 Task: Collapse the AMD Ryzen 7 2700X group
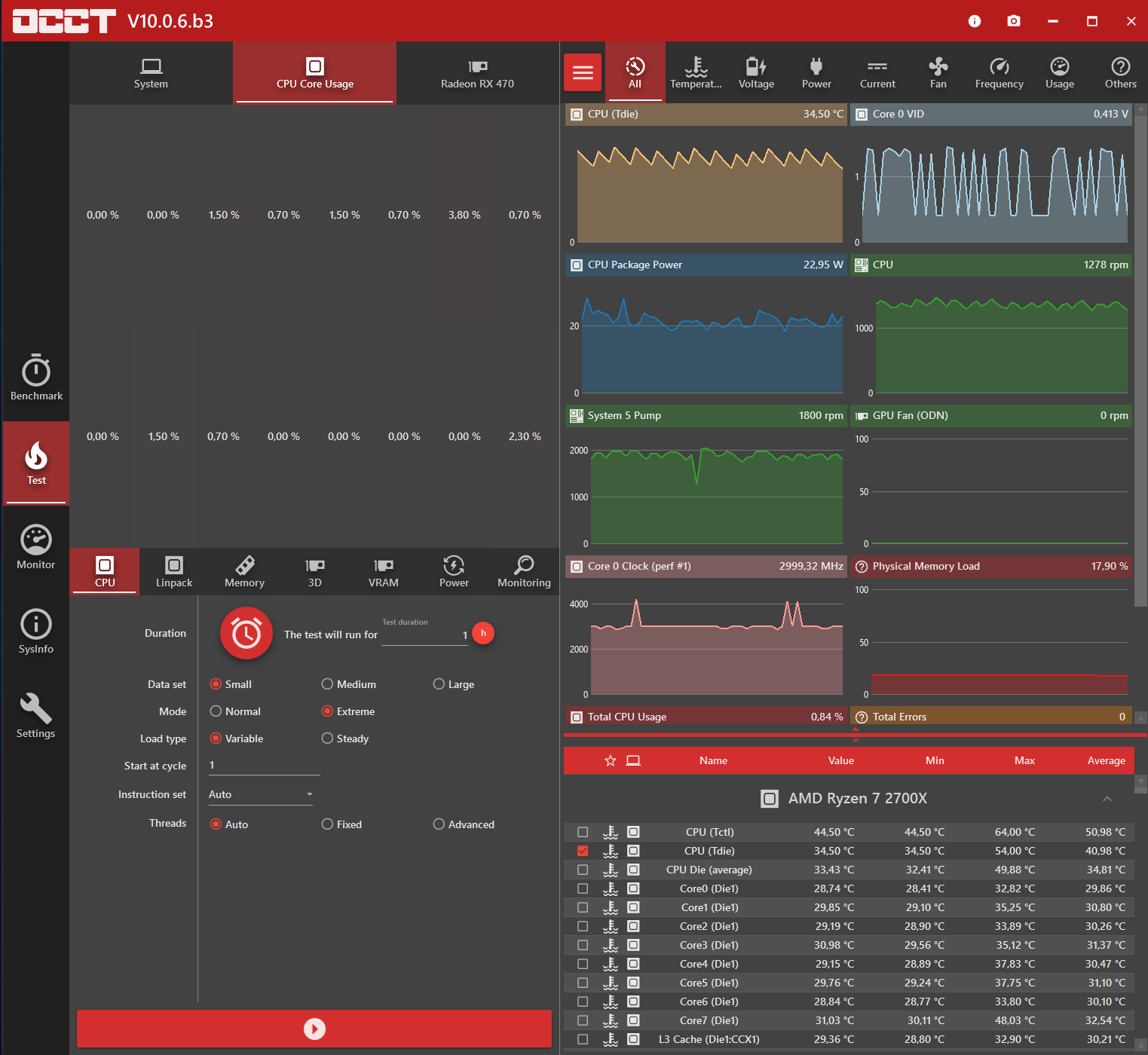pyautogui.click(x=1107, y=799)
